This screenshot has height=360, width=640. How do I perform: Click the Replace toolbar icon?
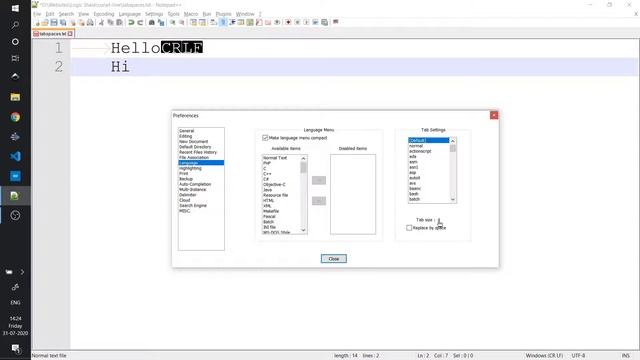[161, 22]
